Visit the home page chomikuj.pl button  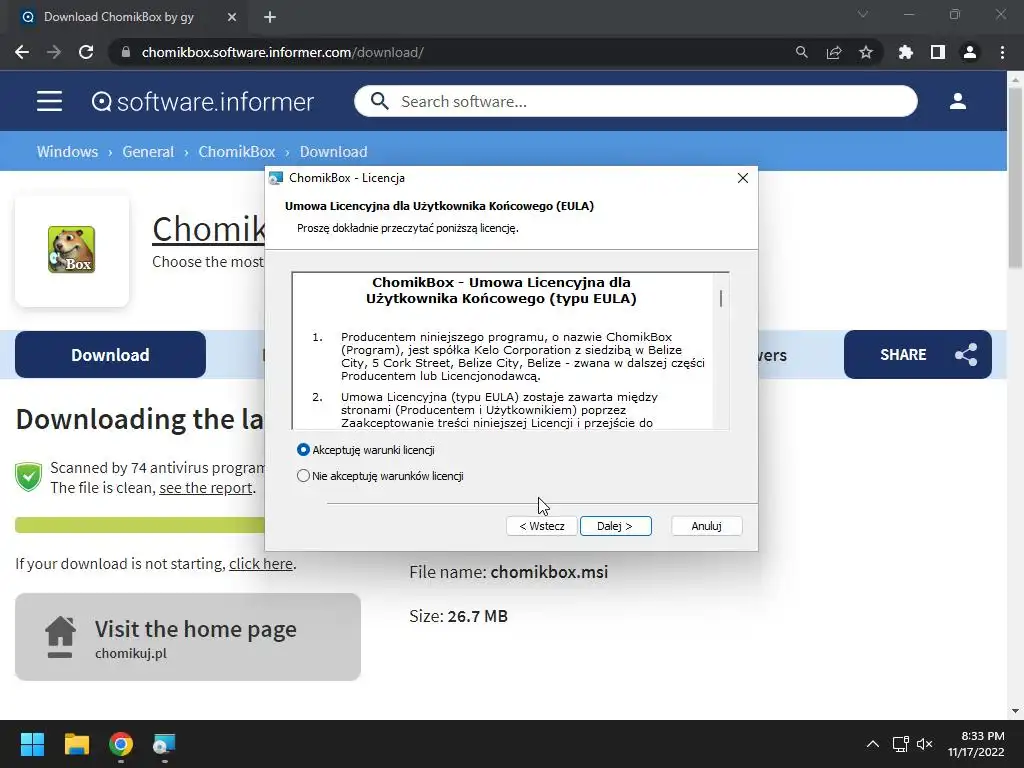(x=188, y=637)
